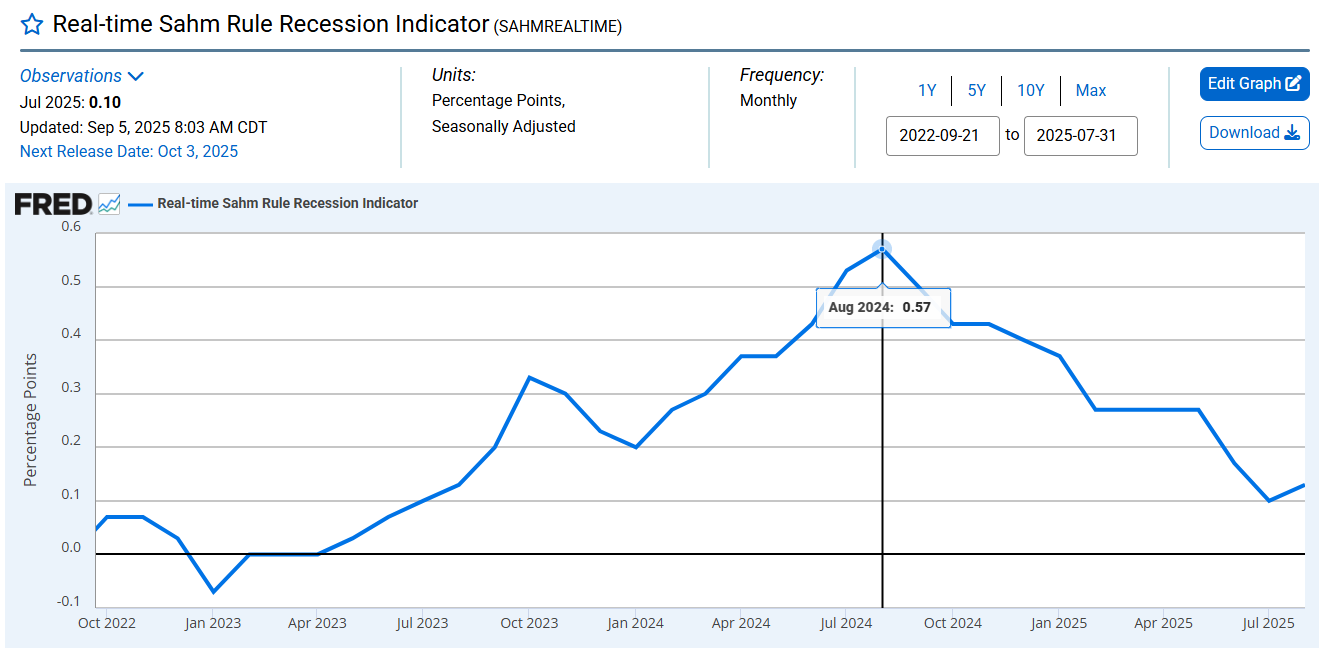Click the title 'Real-time Sahm Rule Recession Indicator'
This screenshot has width=1319, height=648.
point(271,25)
